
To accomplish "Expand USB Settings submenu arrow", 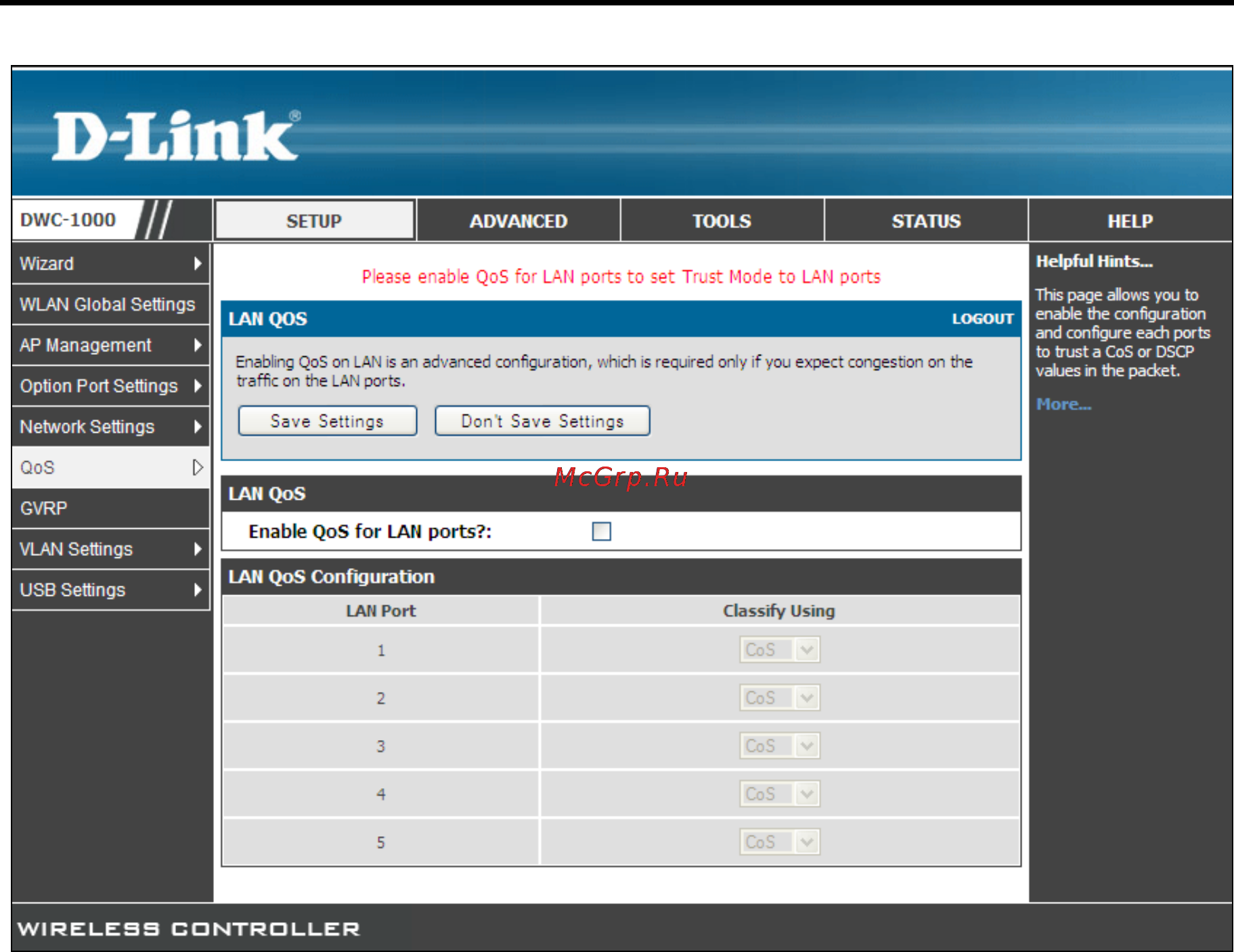I will tap(198, 590).
